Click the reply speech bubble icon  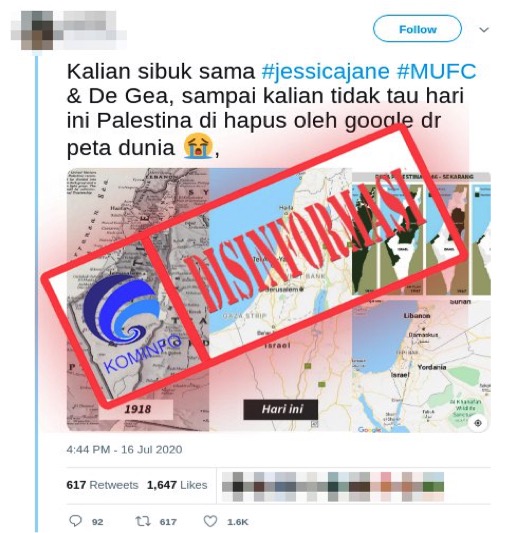point(75,521)
